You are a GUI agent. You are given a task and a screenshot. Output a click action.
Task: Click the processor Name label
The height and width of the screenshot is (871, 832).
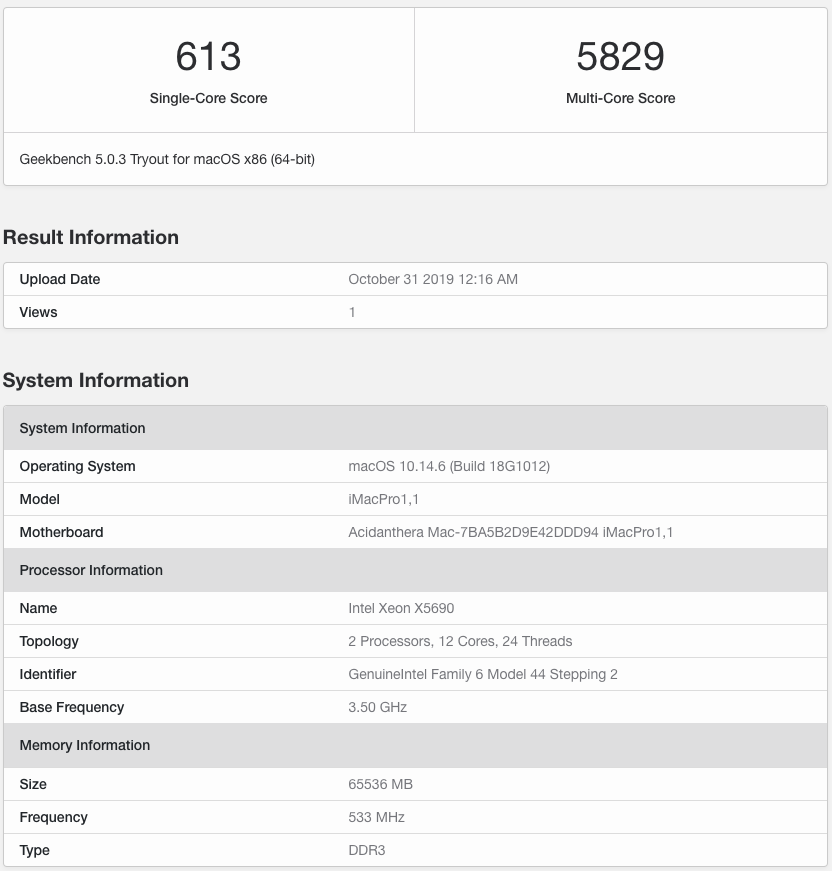[38, 608]
